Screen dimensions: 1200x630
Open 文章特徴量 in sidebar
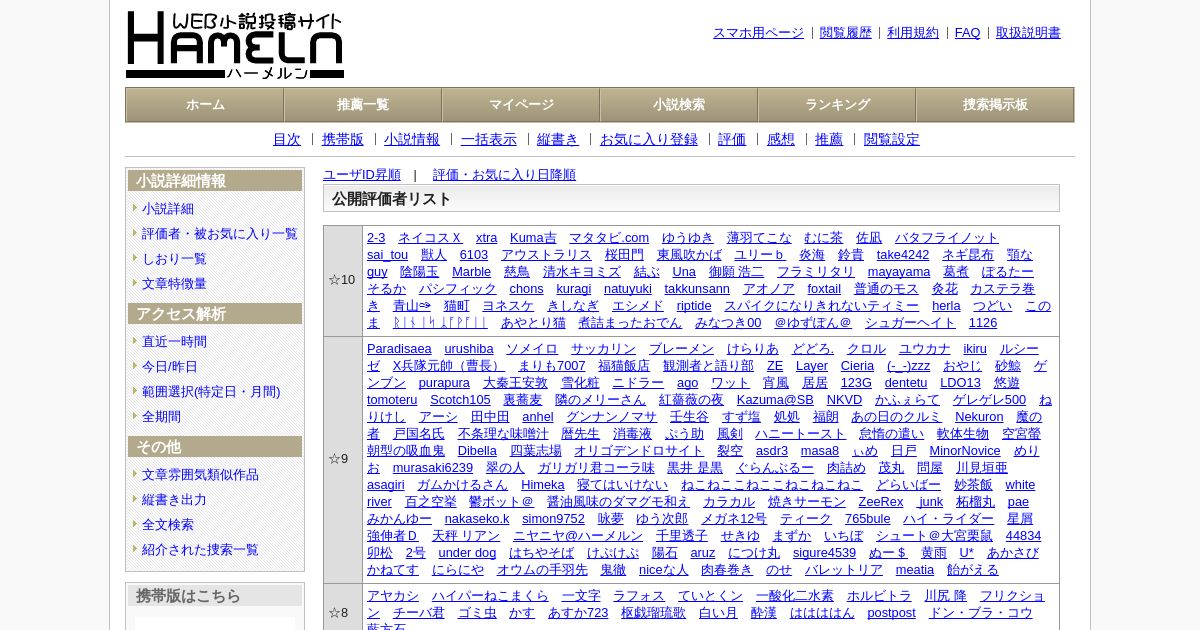click(x=174, y=284)
